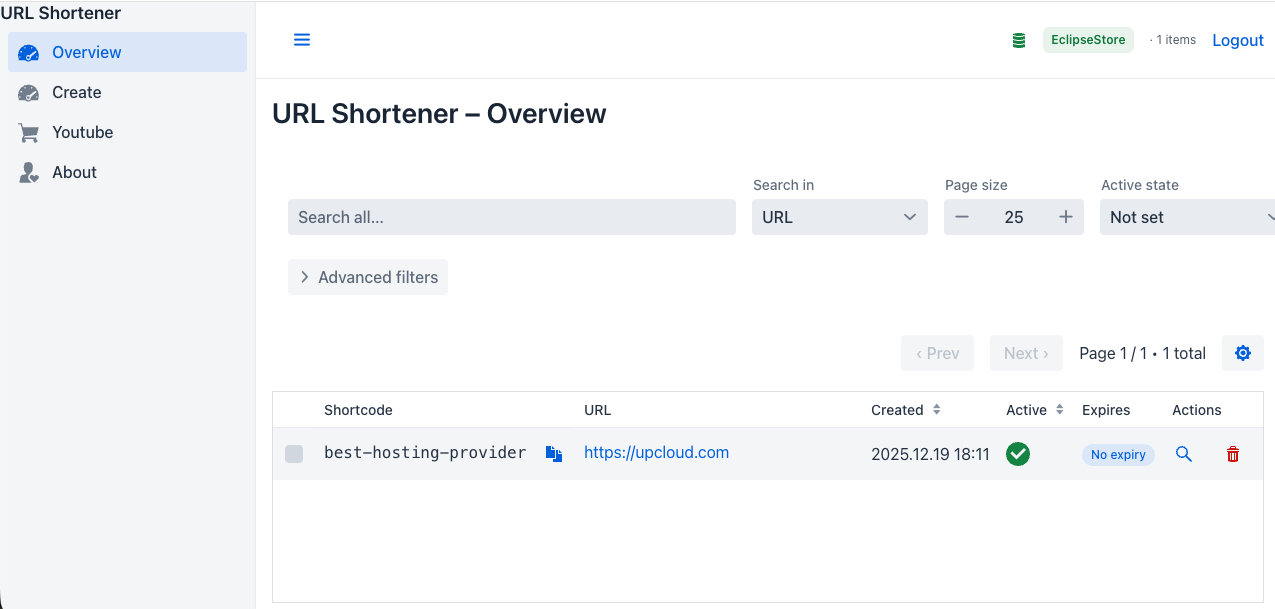The width and height of the screenshot is (1275, 609).
Task: Delete the best-hosting-provider entry
Action: pos(1233,454)
